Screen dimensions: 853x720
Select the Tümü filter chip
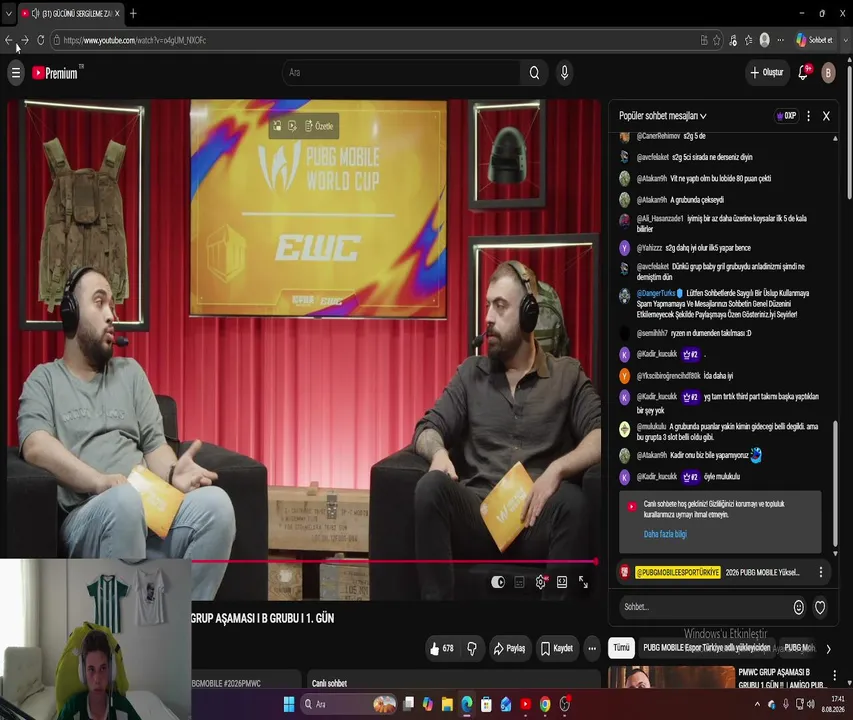tap(621, 648)
